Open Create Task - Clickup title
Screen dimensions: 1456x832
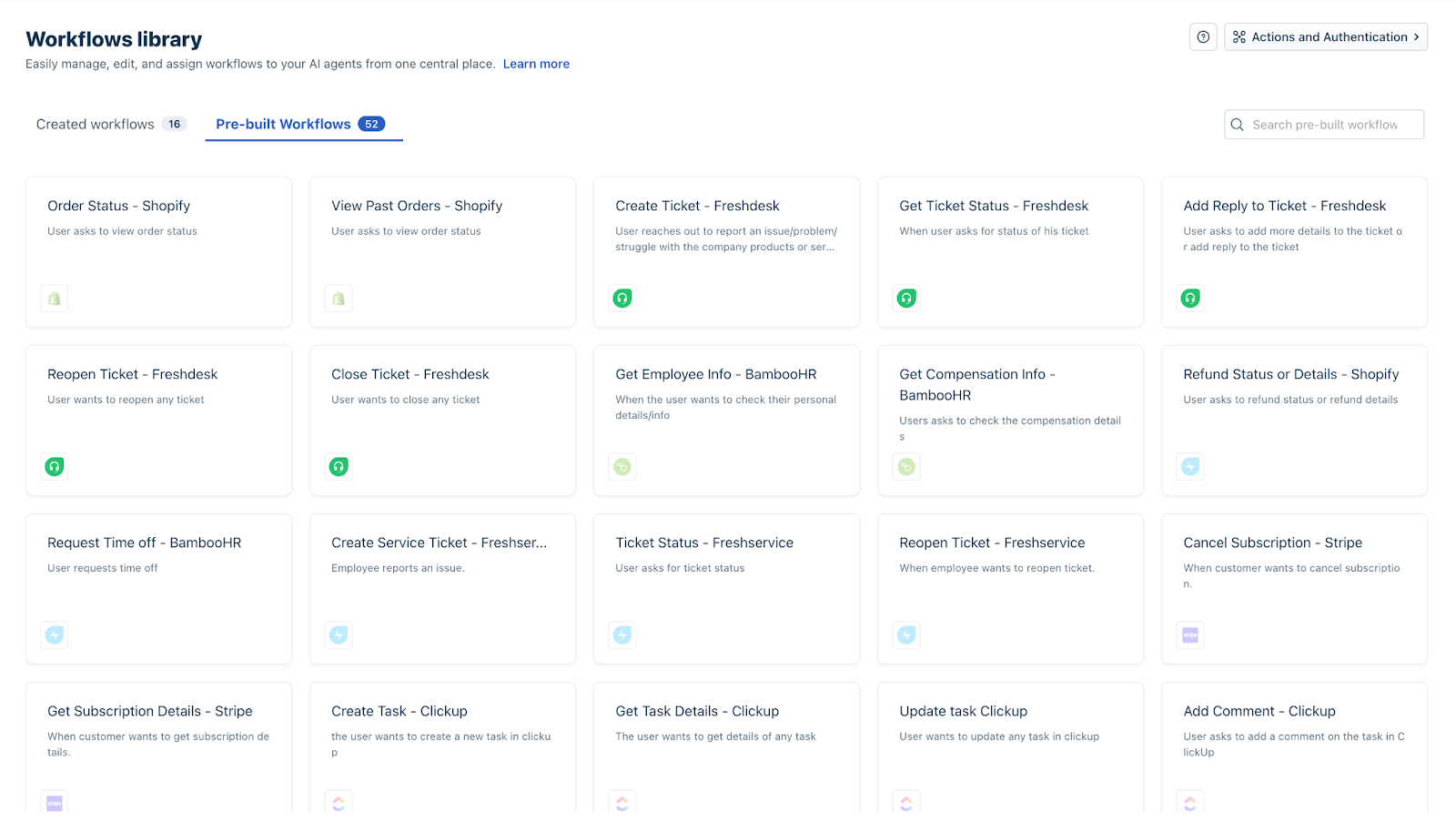399,711
